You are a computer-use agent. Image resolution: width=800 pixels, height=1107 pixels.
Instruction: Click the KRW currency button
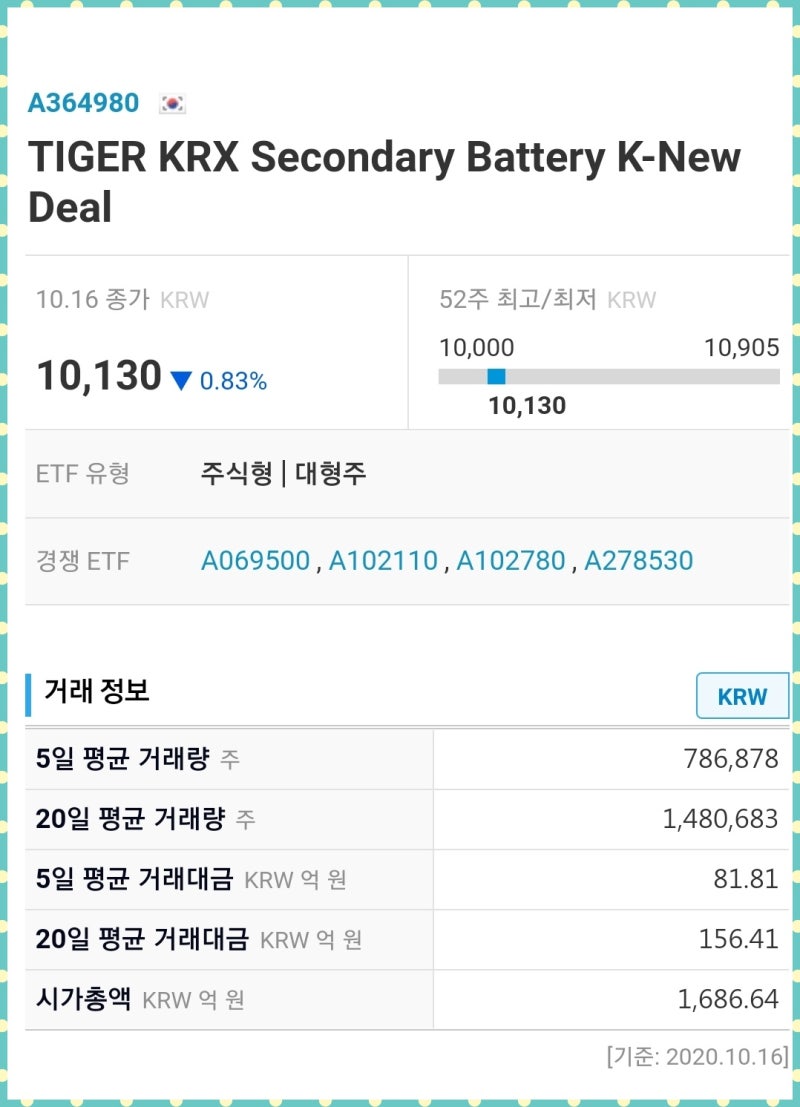741,696
